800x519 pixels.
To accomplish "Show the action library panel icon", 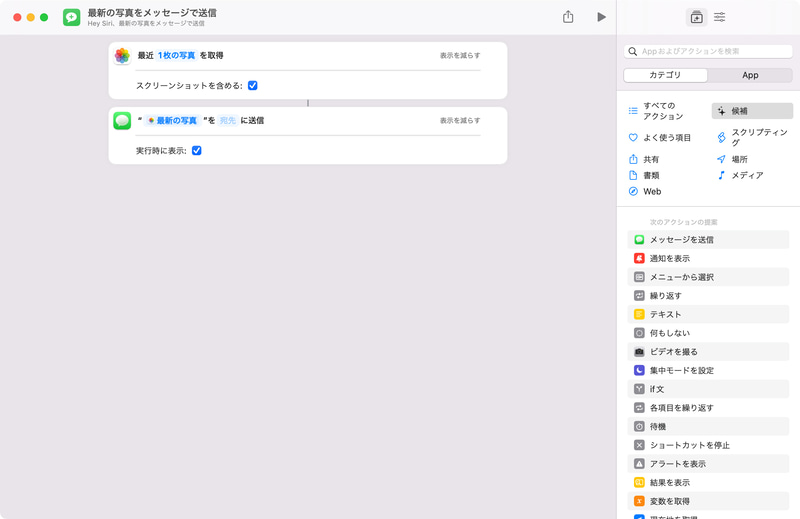I will pos(696,17).
